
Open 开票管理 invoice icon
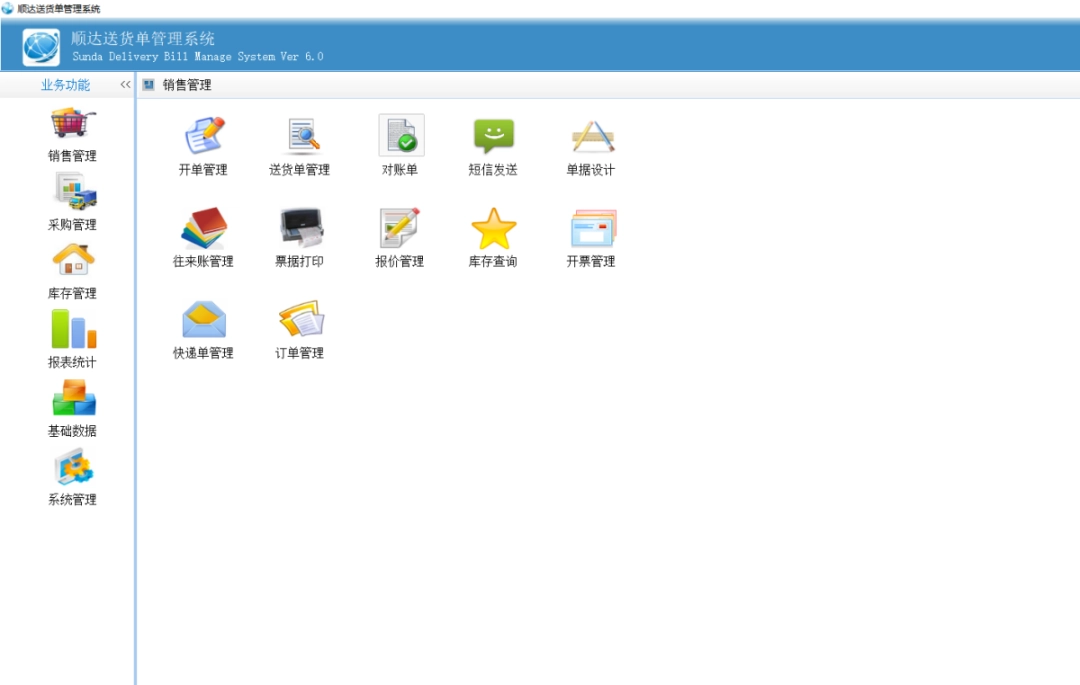coord(591,229)
